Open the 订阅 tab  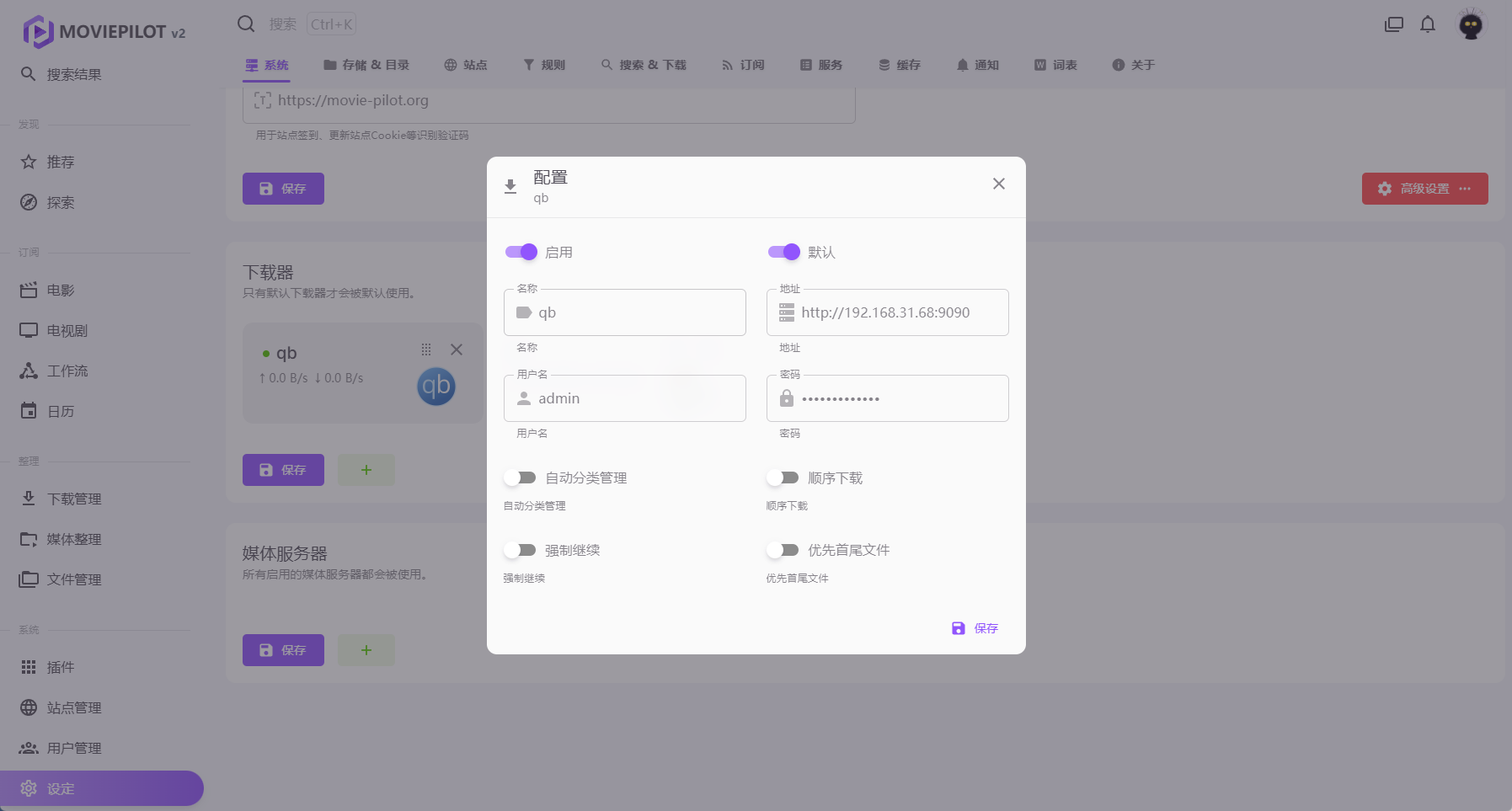click(743, 65)
